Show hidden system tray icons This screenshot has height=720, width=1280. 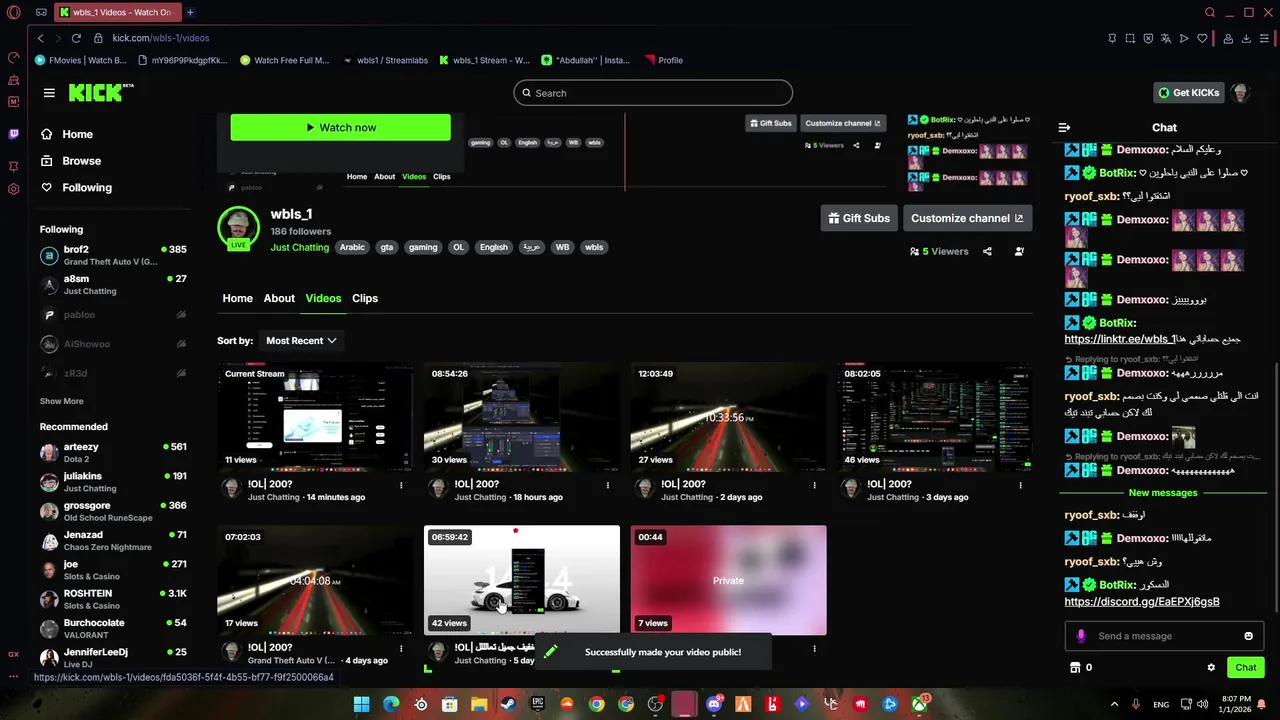[x=1114, y=704]
